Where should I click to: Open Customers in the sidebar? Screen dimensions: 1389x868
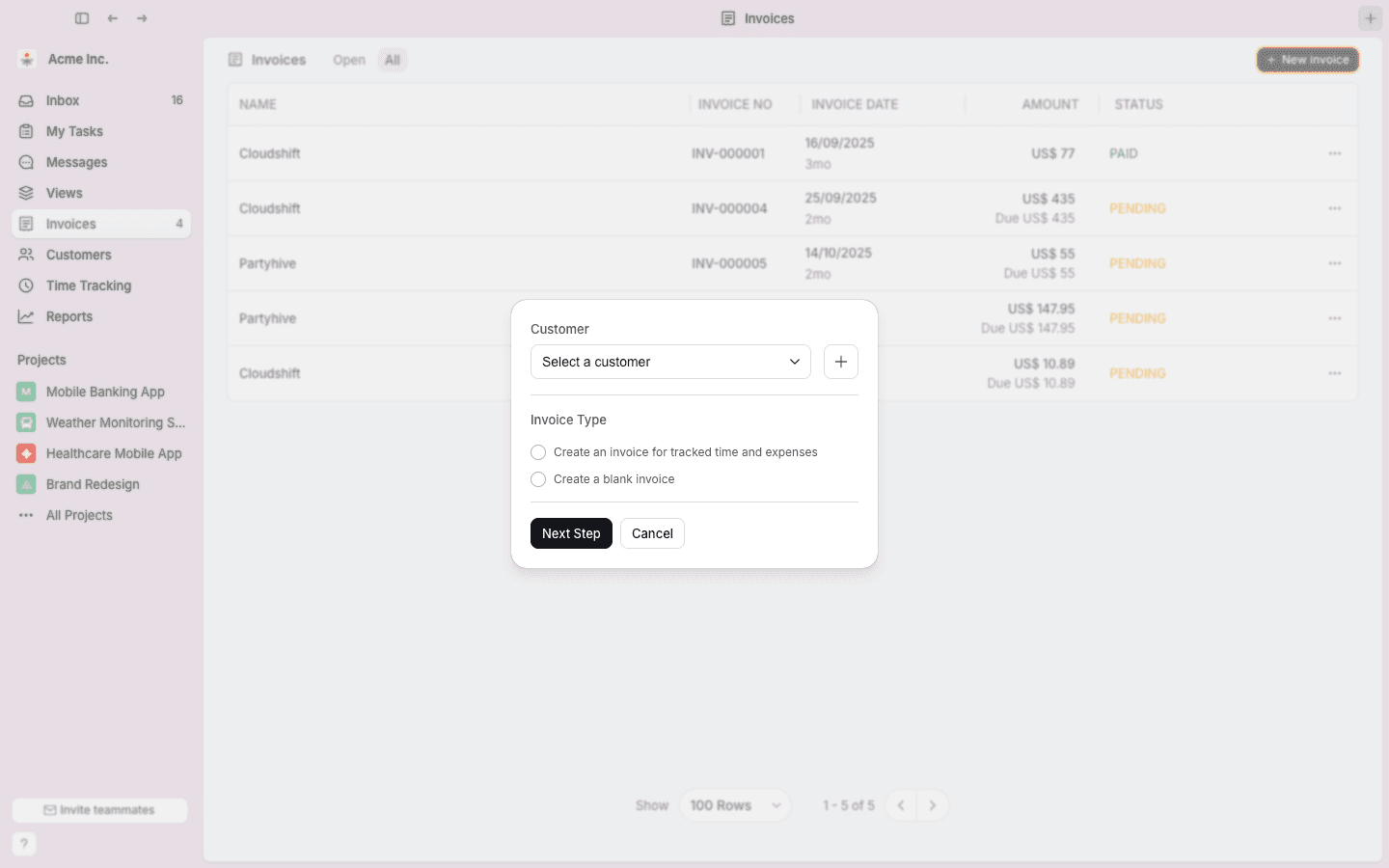[101, 255]
